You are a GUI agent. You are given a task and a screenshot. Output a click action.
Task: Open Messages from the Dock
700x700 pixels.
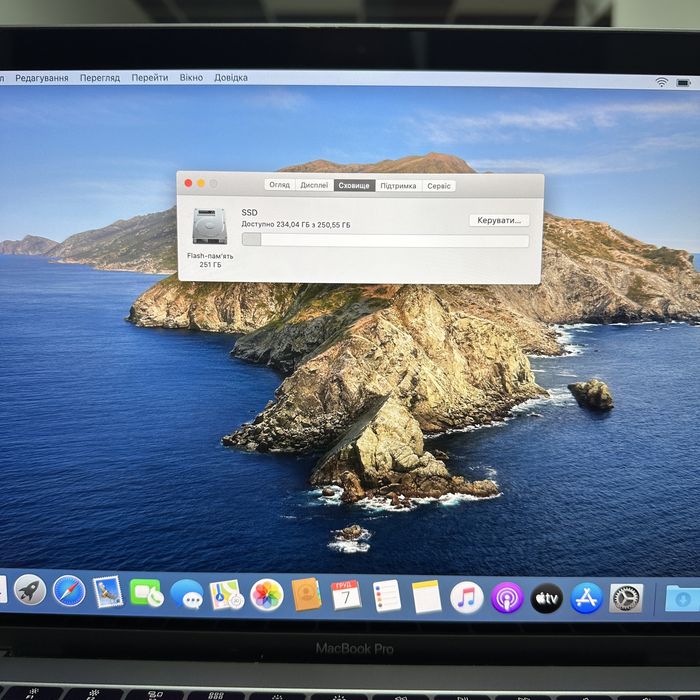(187, 594)
